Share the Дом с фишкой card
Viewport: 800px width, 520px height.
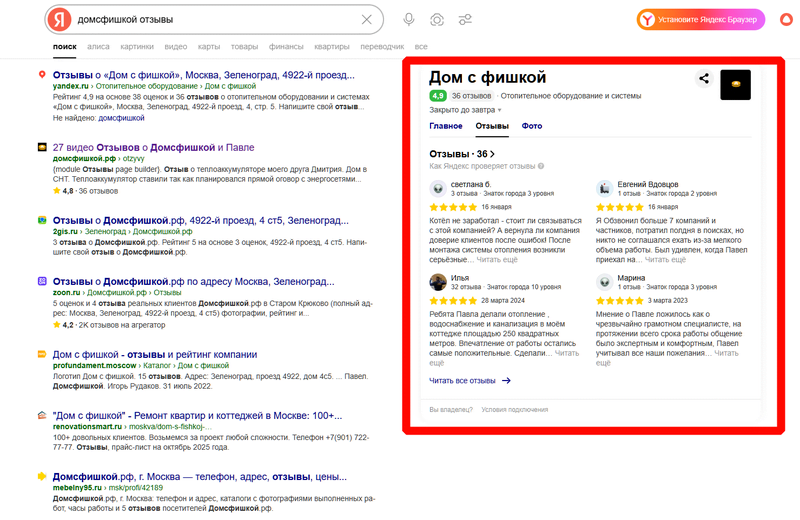click(x=704, y=79)
